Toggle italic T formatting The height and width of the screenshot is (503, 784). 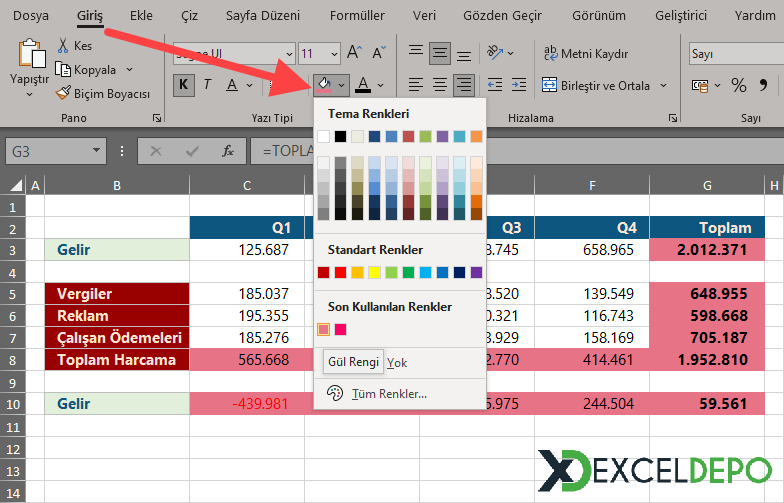(207, 85)
